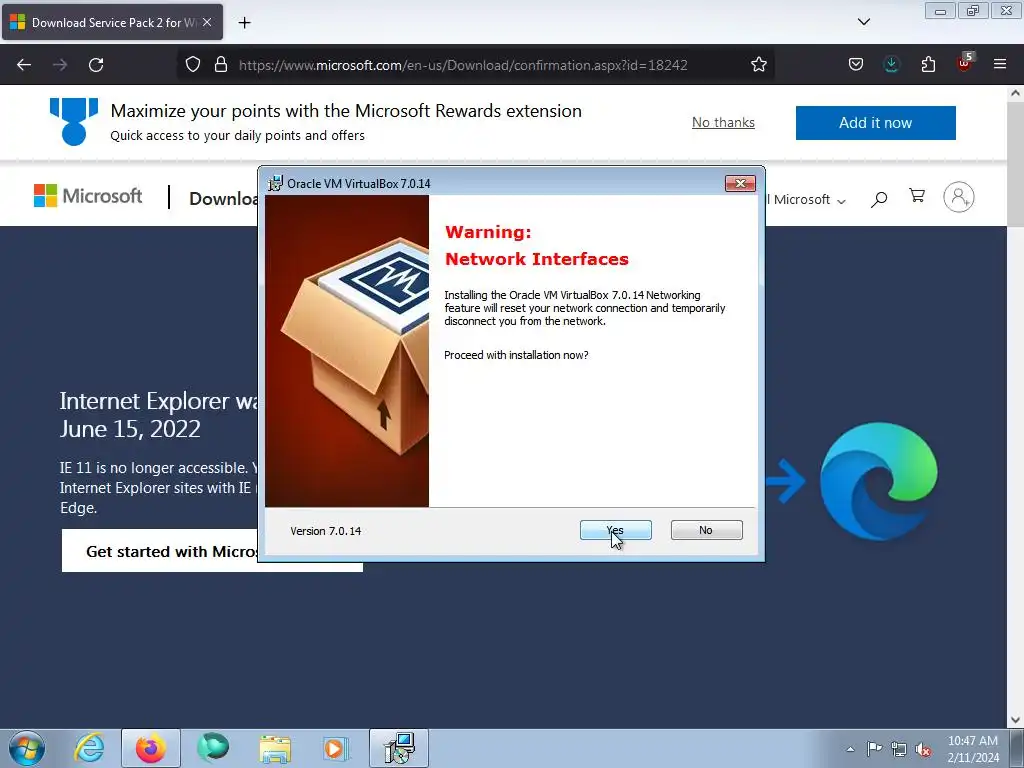Open the Firefox extensions puzzle icon
This screenshot has width=1024, height=768.
click(928, 65)
